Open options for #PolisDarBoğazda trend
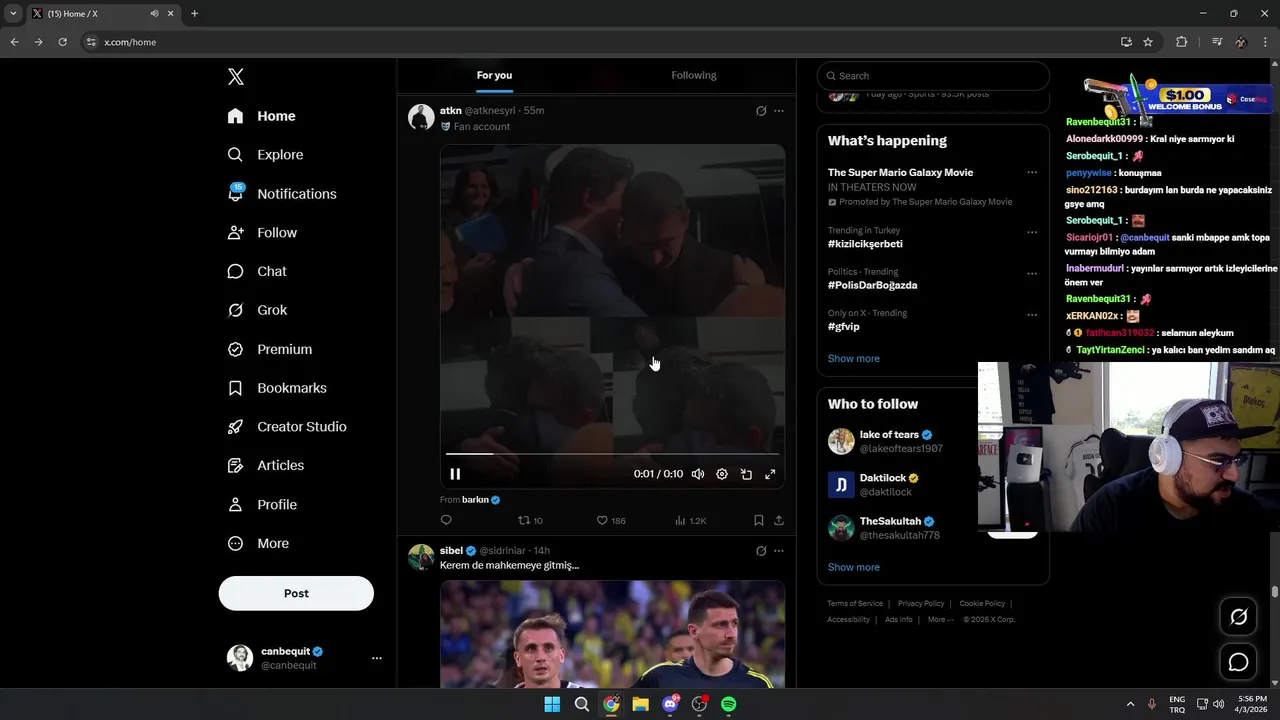The width and height of the screenshot is (1280, 720). click(x=1032, y=273)
